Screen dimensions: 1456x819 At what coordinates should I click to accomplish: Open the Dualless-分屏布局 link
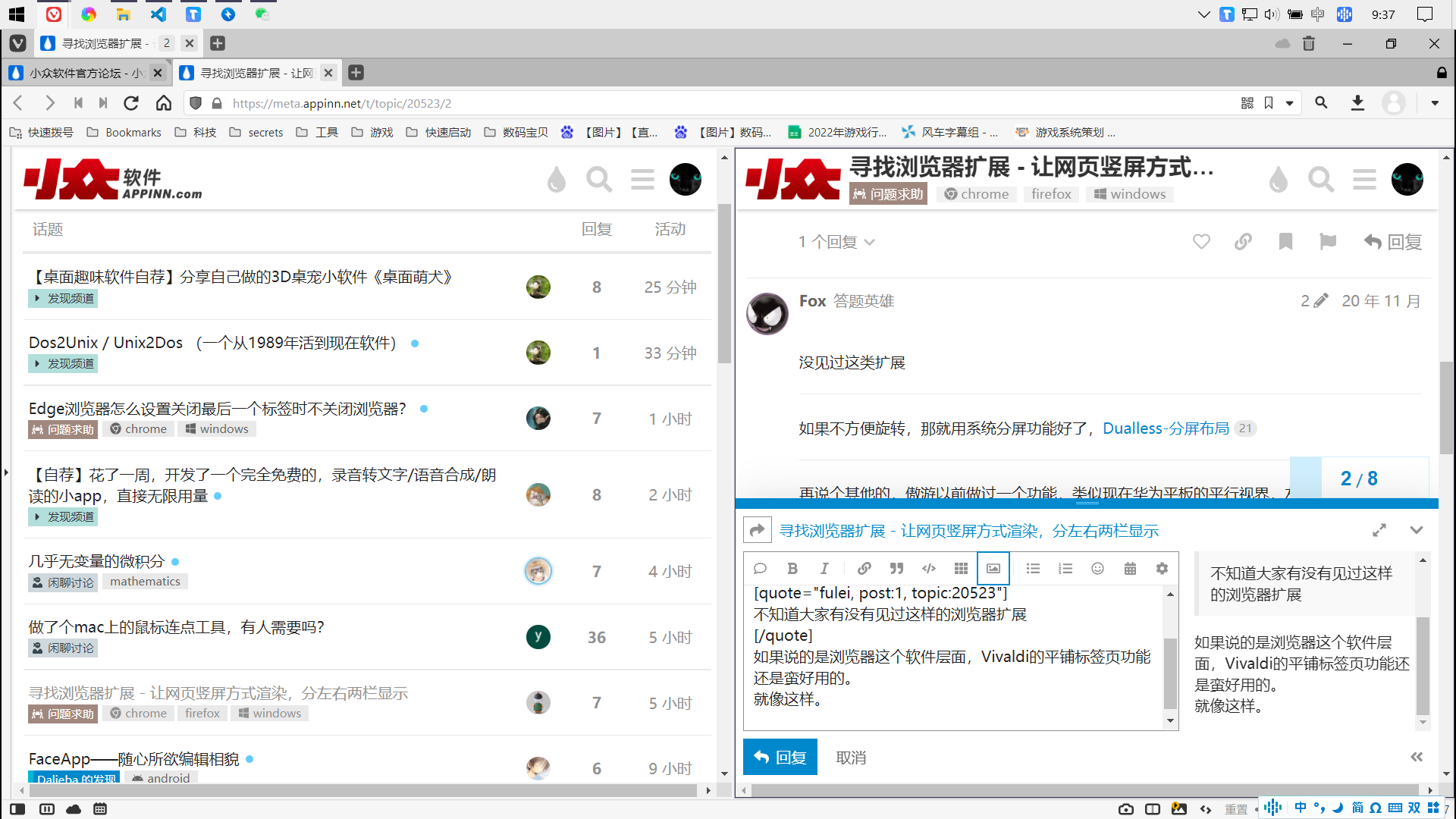pos(1166,428)
